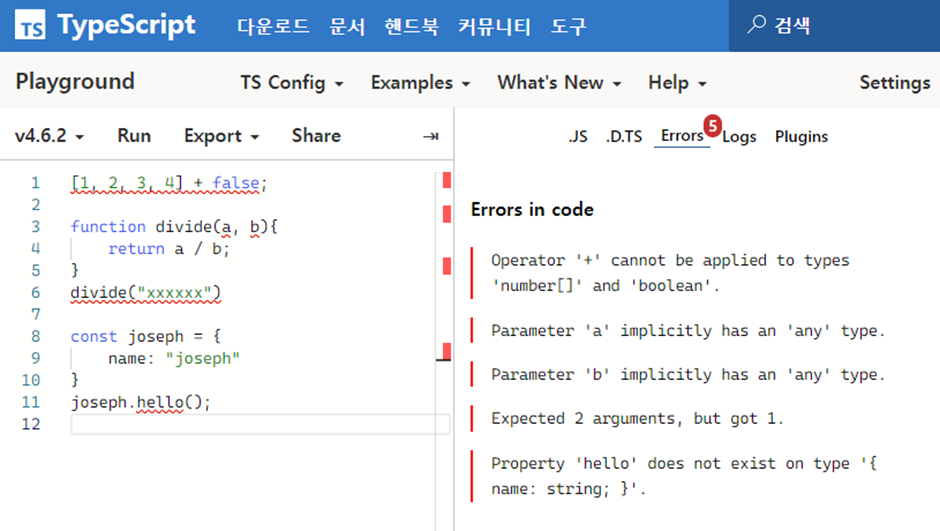The image size is (940, 531).
Task: Click the return a / b line
Action: tap(168, 249)
